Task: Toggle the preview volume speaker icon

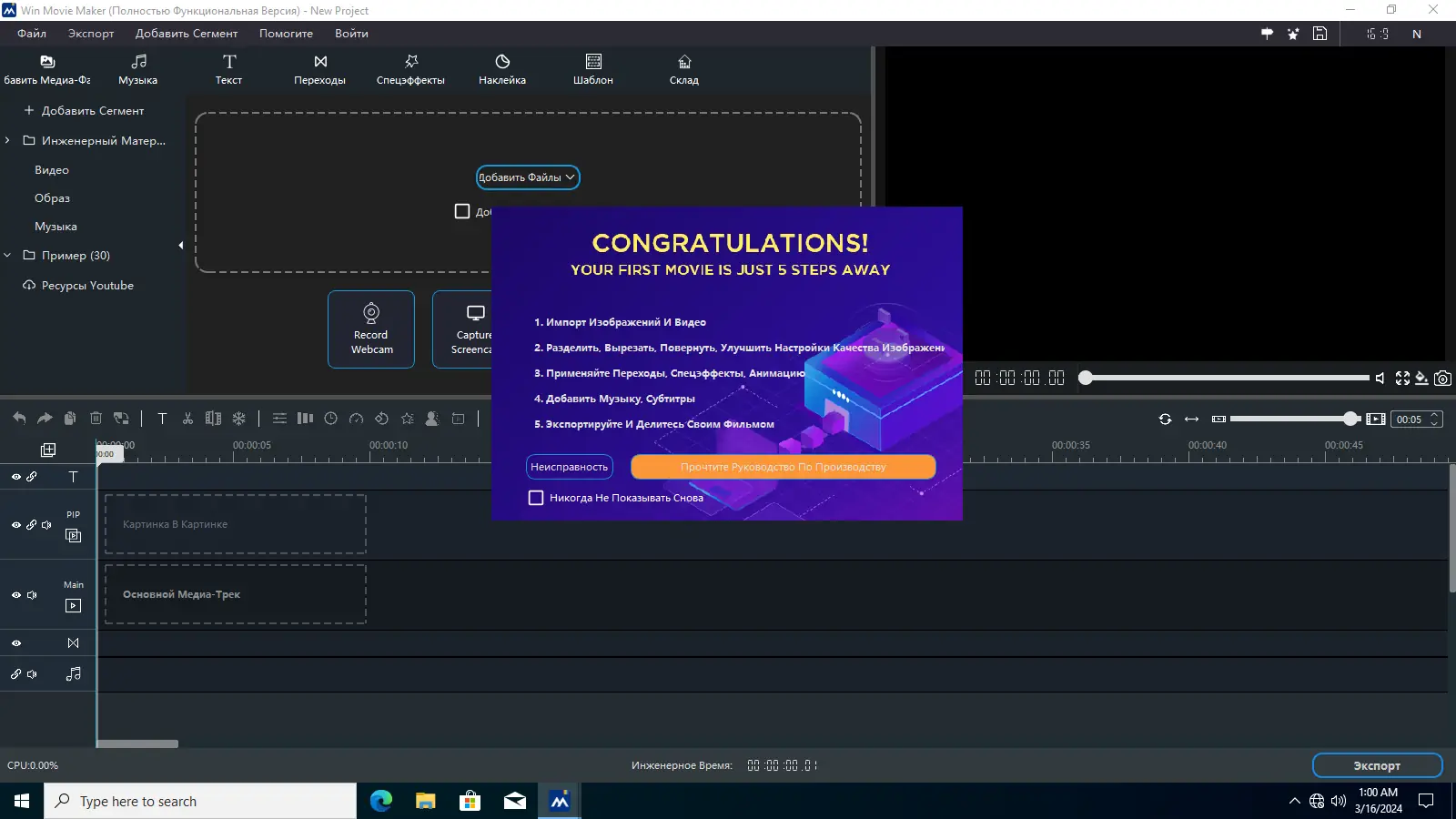Action: pyautogui.click(x=1380, y=379)
